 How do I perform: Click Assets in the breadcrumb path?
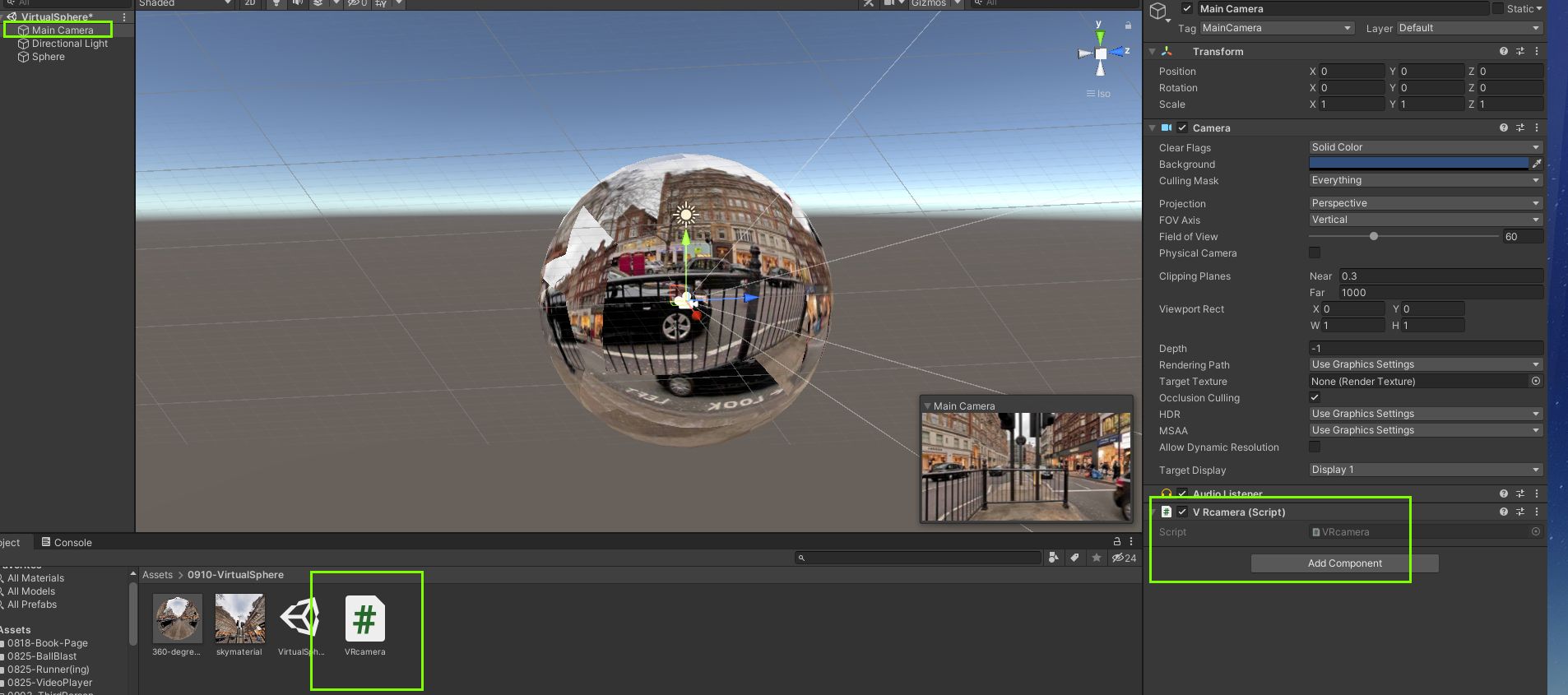(x=157, y=575)
